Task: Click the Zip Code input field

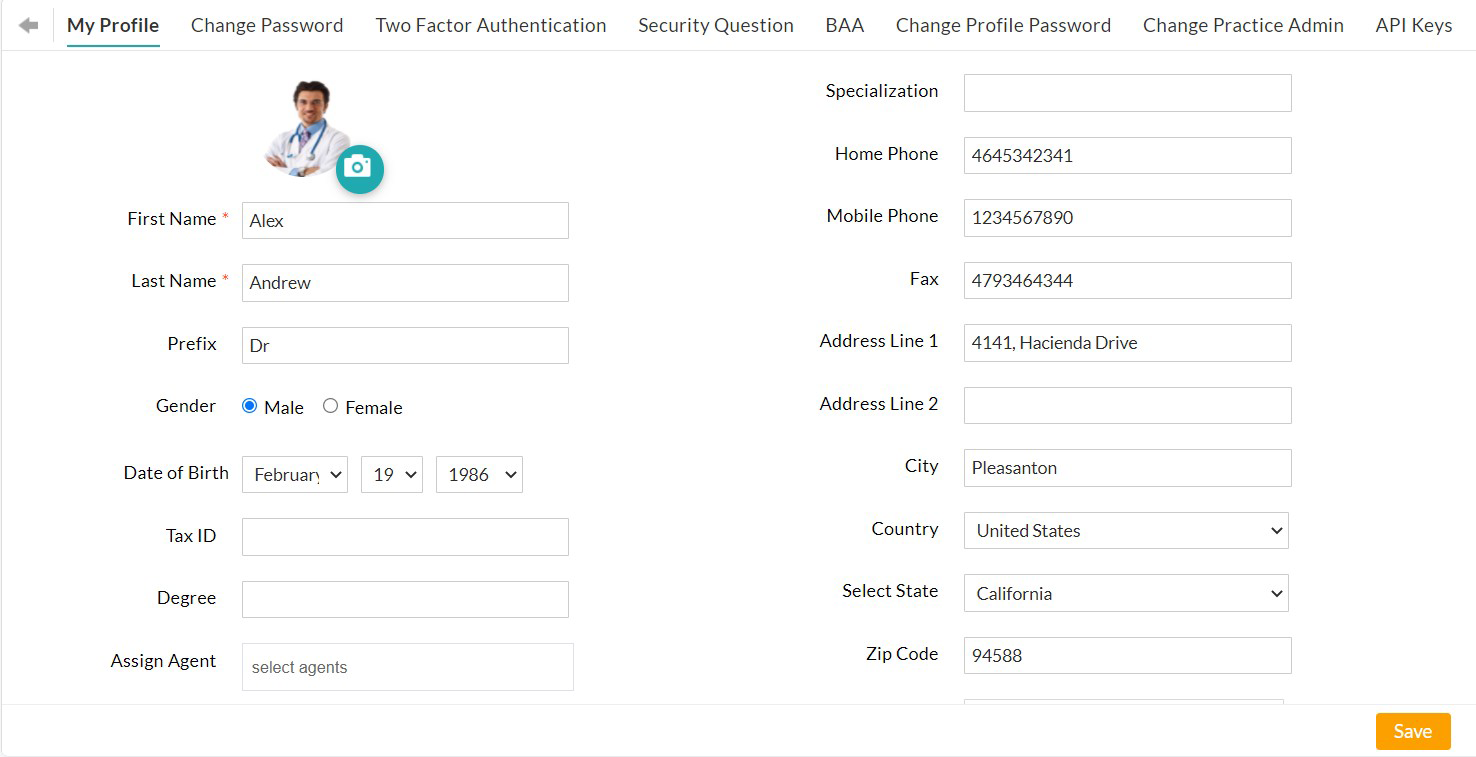Action: coord(1127,656)
